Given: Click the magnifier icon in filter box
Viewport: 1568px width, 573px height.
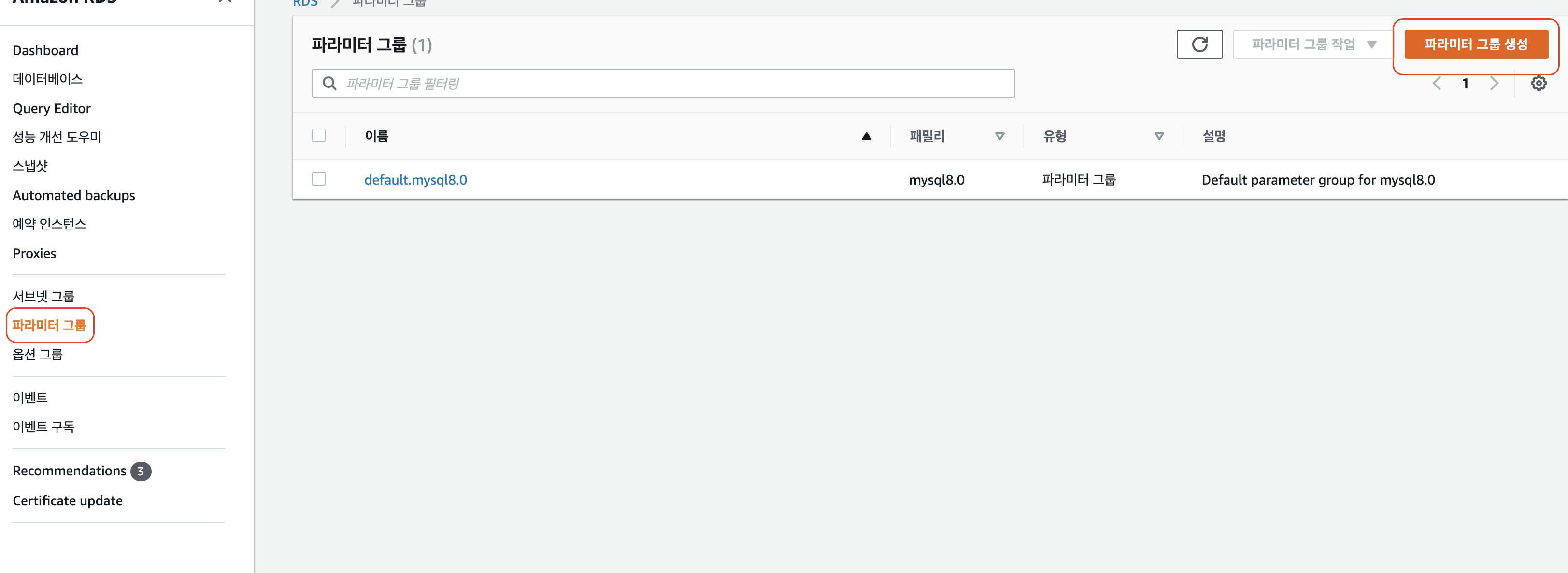Looking at the screenshot, I should (329, 84).
